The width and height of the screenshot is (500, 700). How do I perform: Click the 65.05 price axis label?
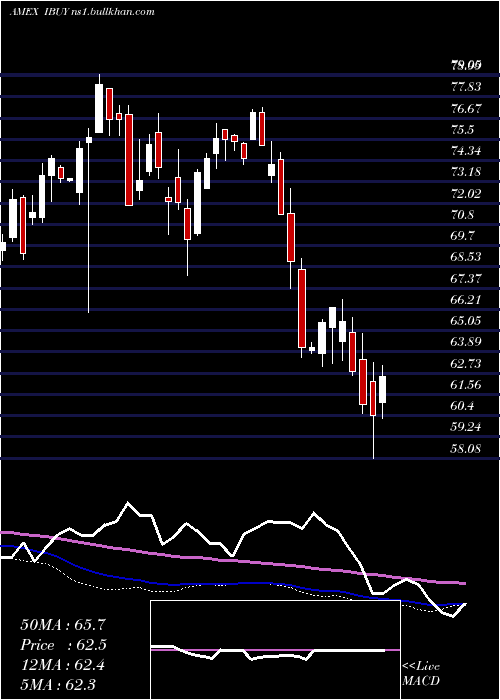466,321
